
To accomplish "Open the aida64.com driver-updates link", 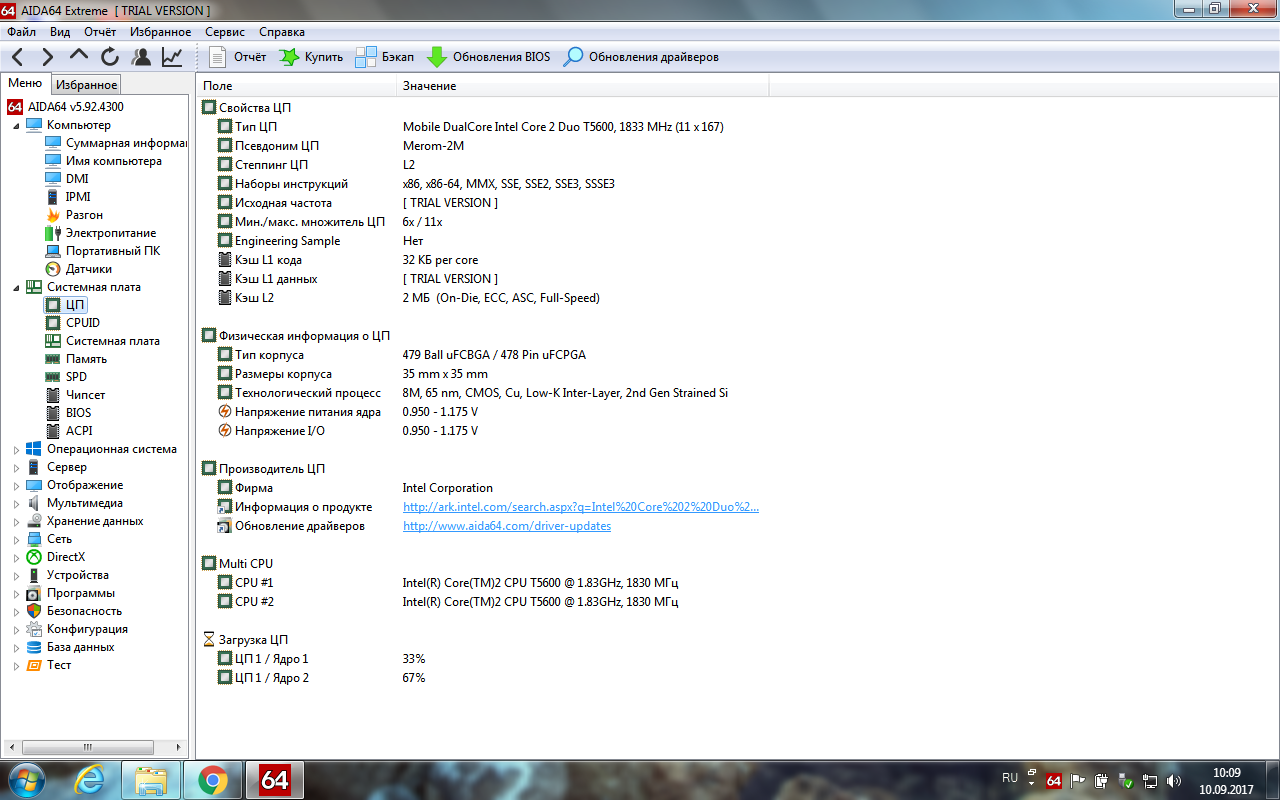I will click(507, 526).
